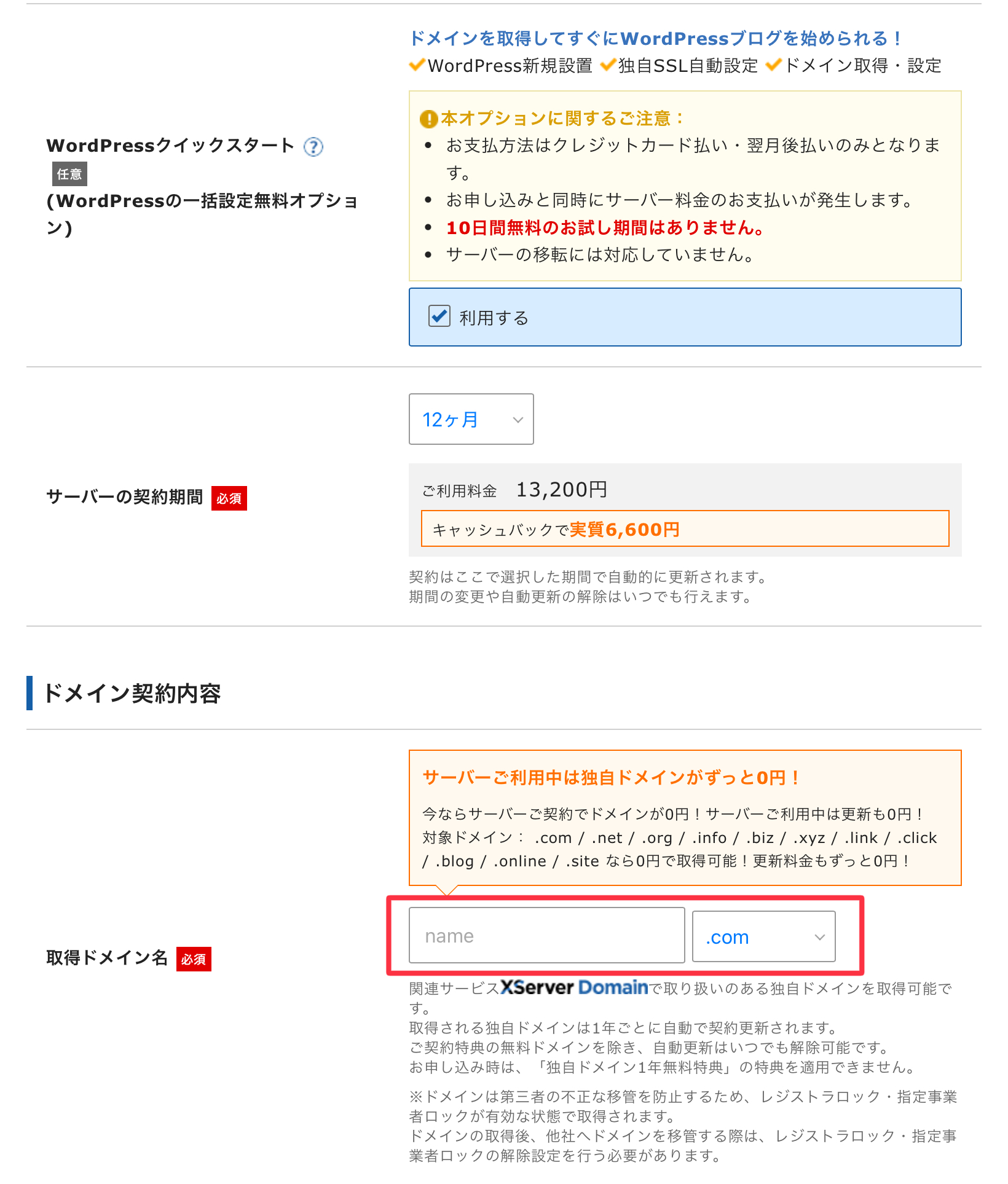Click the checkmark icon before 独自SSL自動設定
This screenshot has height=1184, width=1008.
click(x=608, y=65)
